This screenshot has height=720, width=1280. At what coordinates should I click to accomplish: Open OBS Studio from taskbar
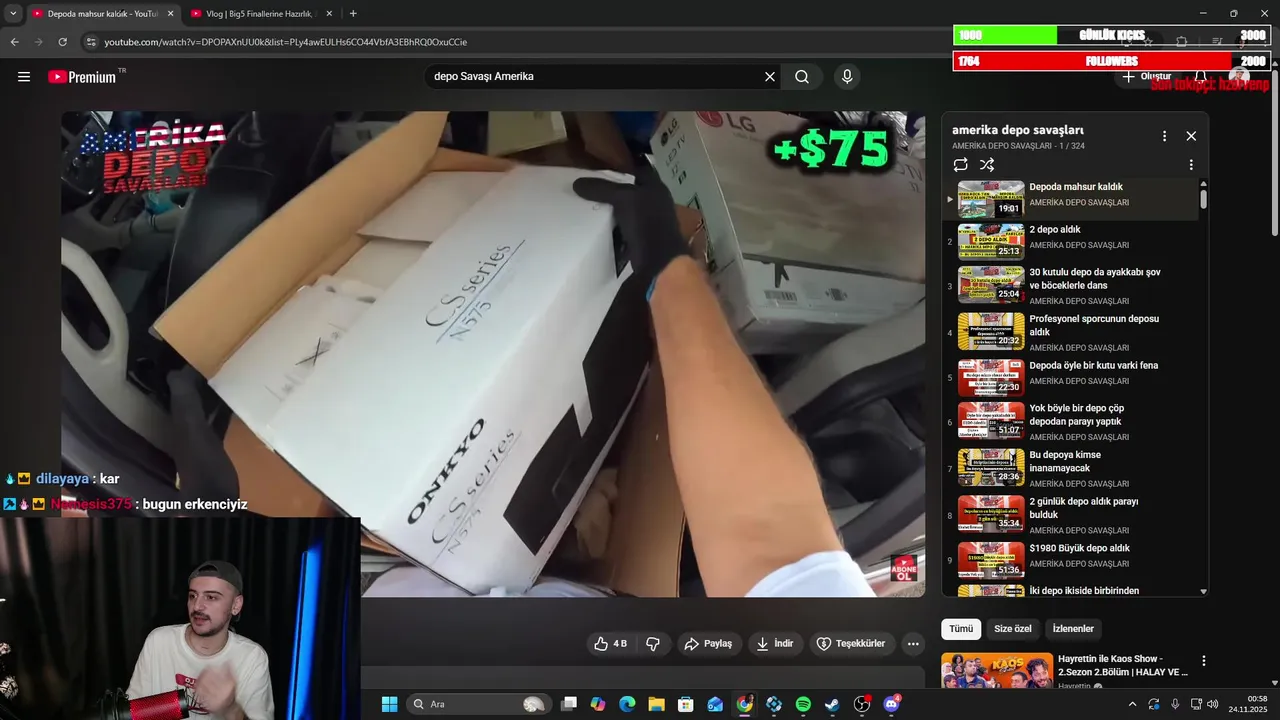click(861, 704)
